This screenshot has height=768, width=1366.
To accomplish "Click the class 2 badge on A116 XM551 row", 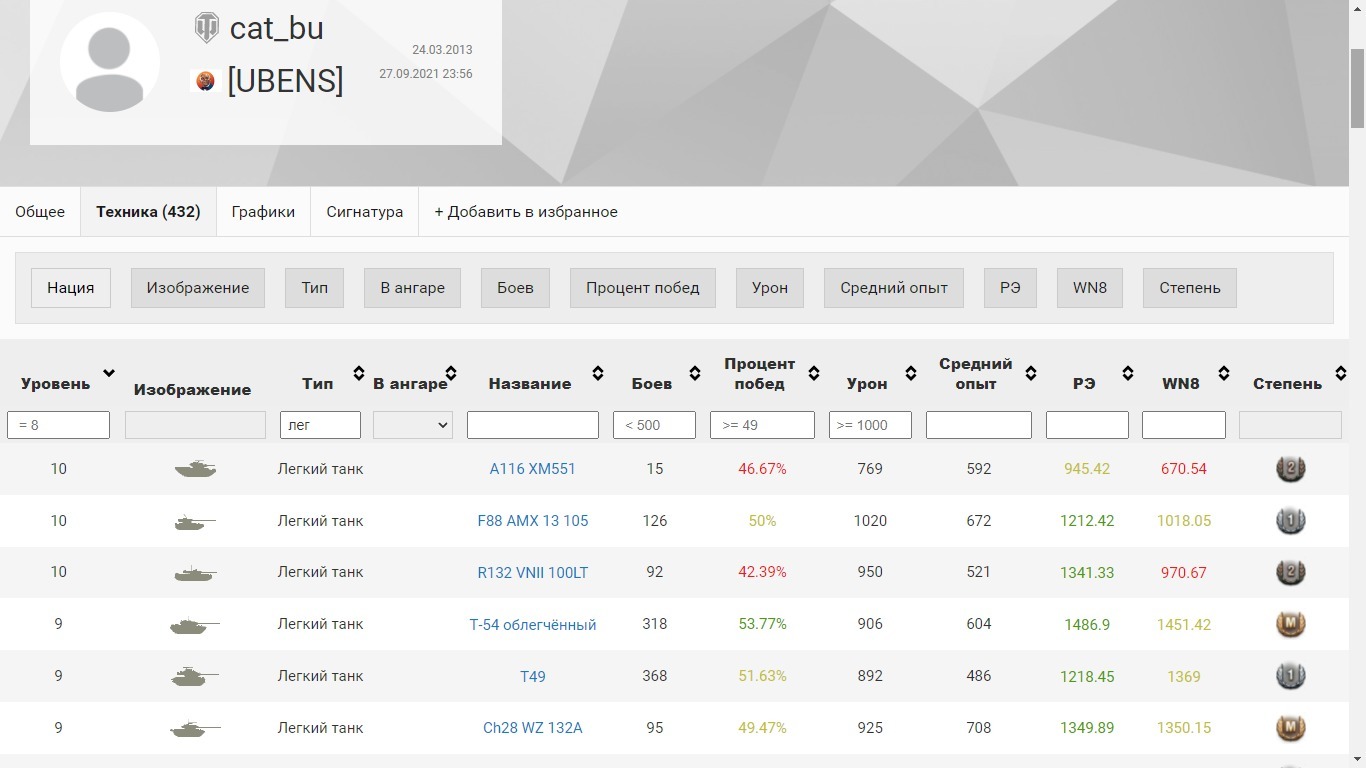I will tap(1290, 469).
